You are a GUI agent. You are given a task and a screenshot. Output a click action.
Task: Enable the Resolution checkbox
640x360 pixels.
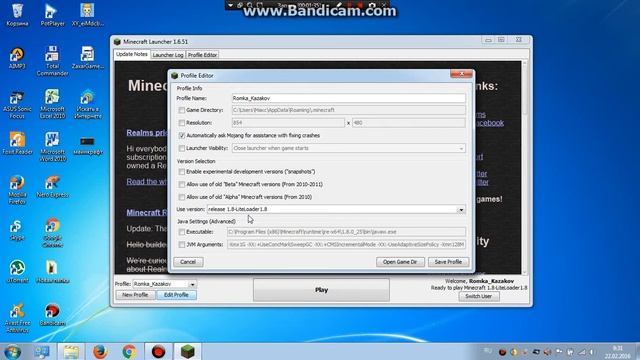click(x=182, y=123)
